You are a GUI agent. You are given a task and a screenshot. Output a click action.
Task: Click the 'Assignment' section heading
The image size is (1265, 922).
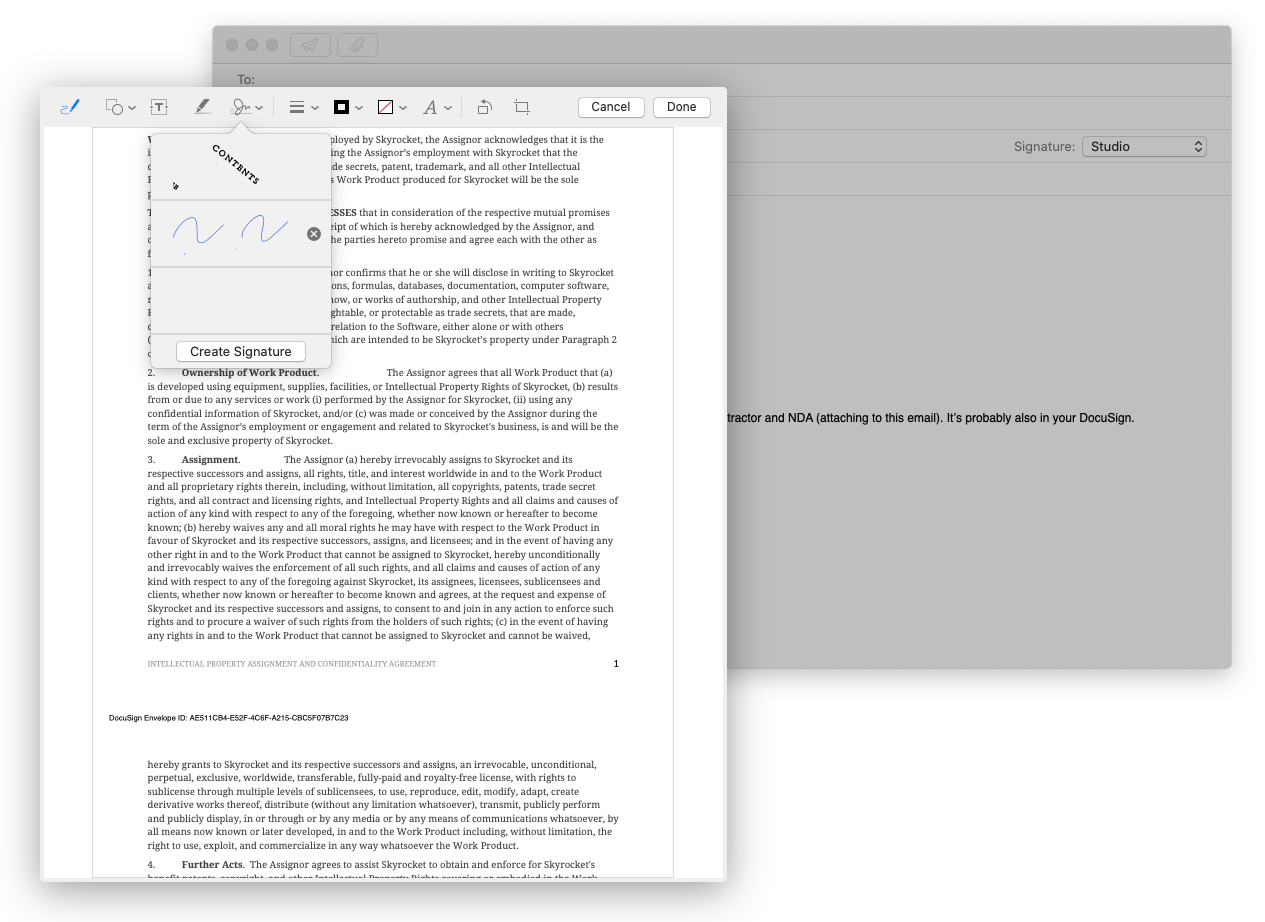tap(210, 460)
